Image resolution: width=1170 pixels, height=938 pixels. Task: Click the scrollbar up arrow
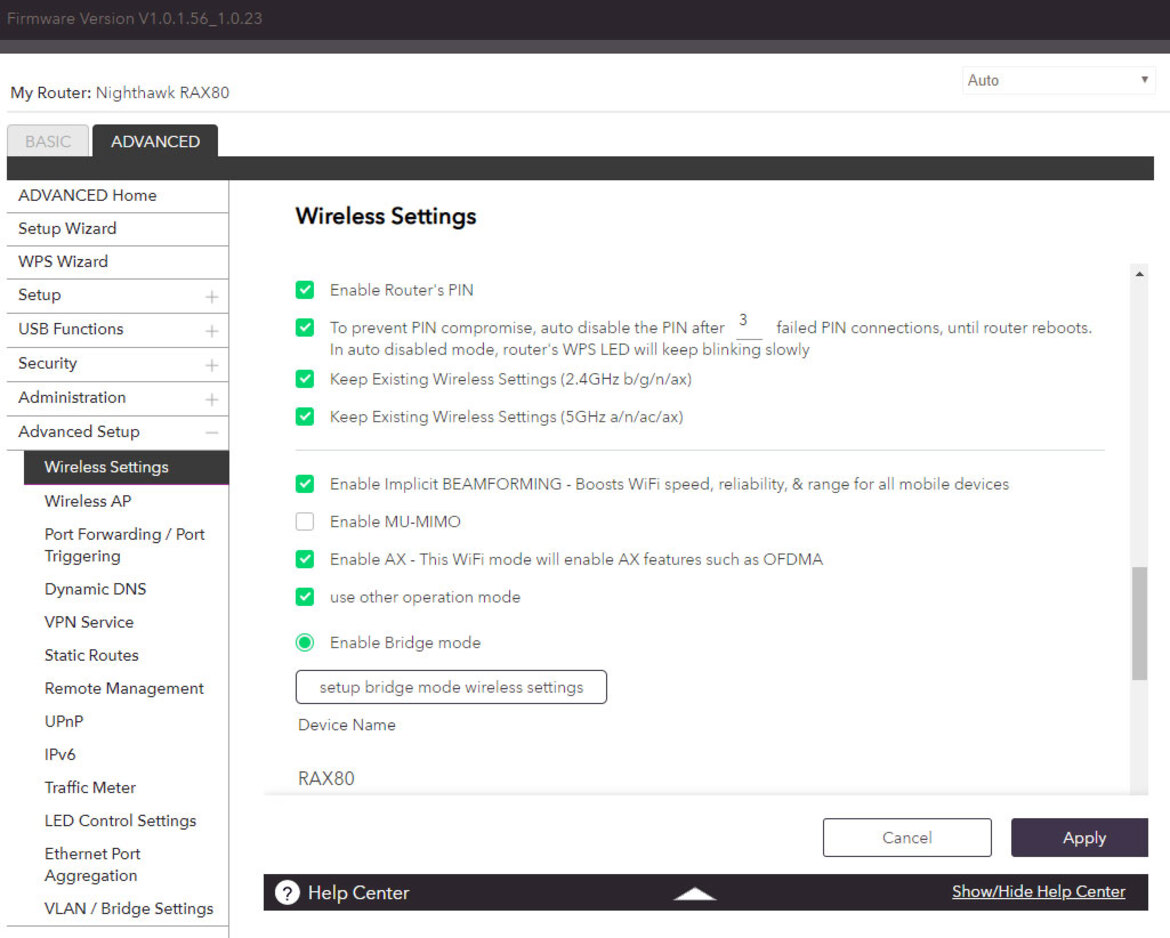(x=1139, y=274)
